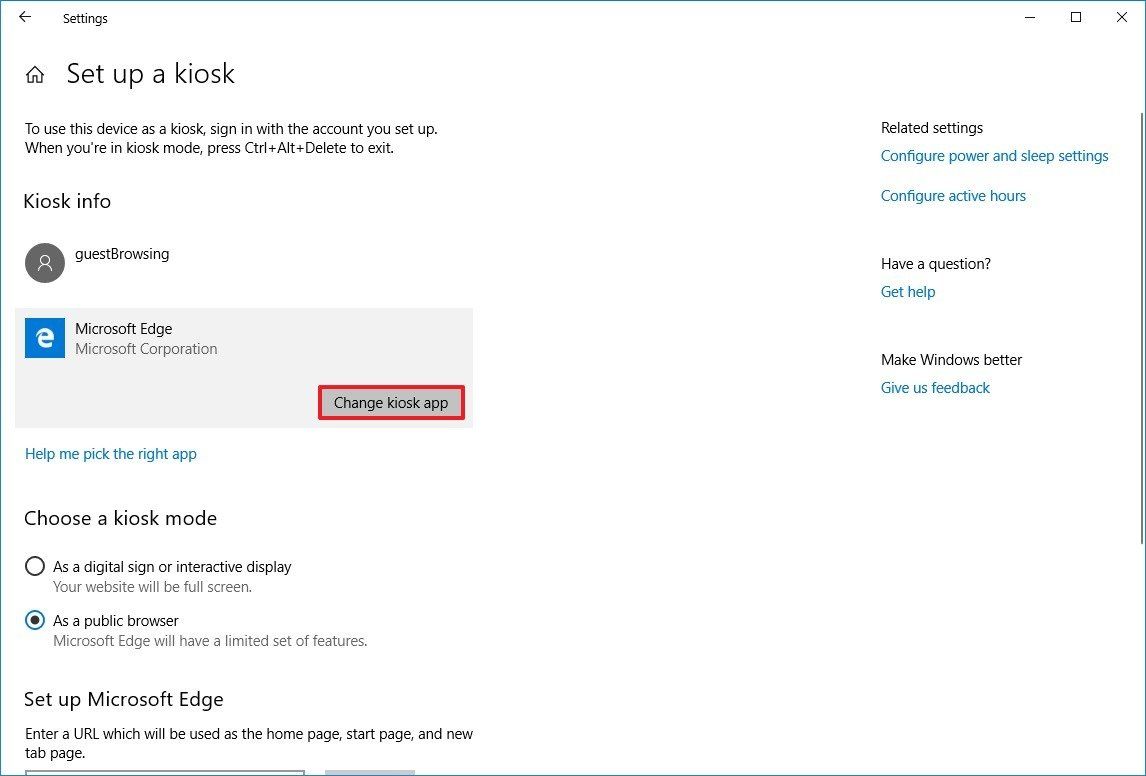Click the Settings title bar label
The image size is (1146, 776).
(85, 18)
